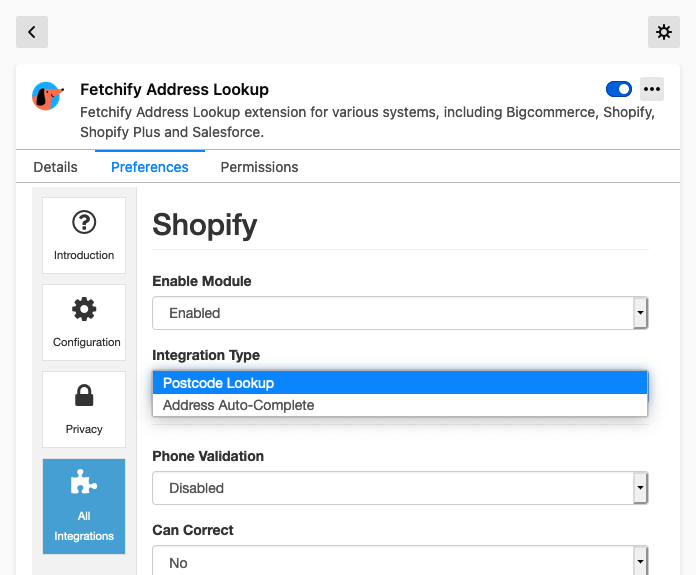Switch to the Details tab
The height and width of the screenshot is (575, 696).
pos(55,167)
